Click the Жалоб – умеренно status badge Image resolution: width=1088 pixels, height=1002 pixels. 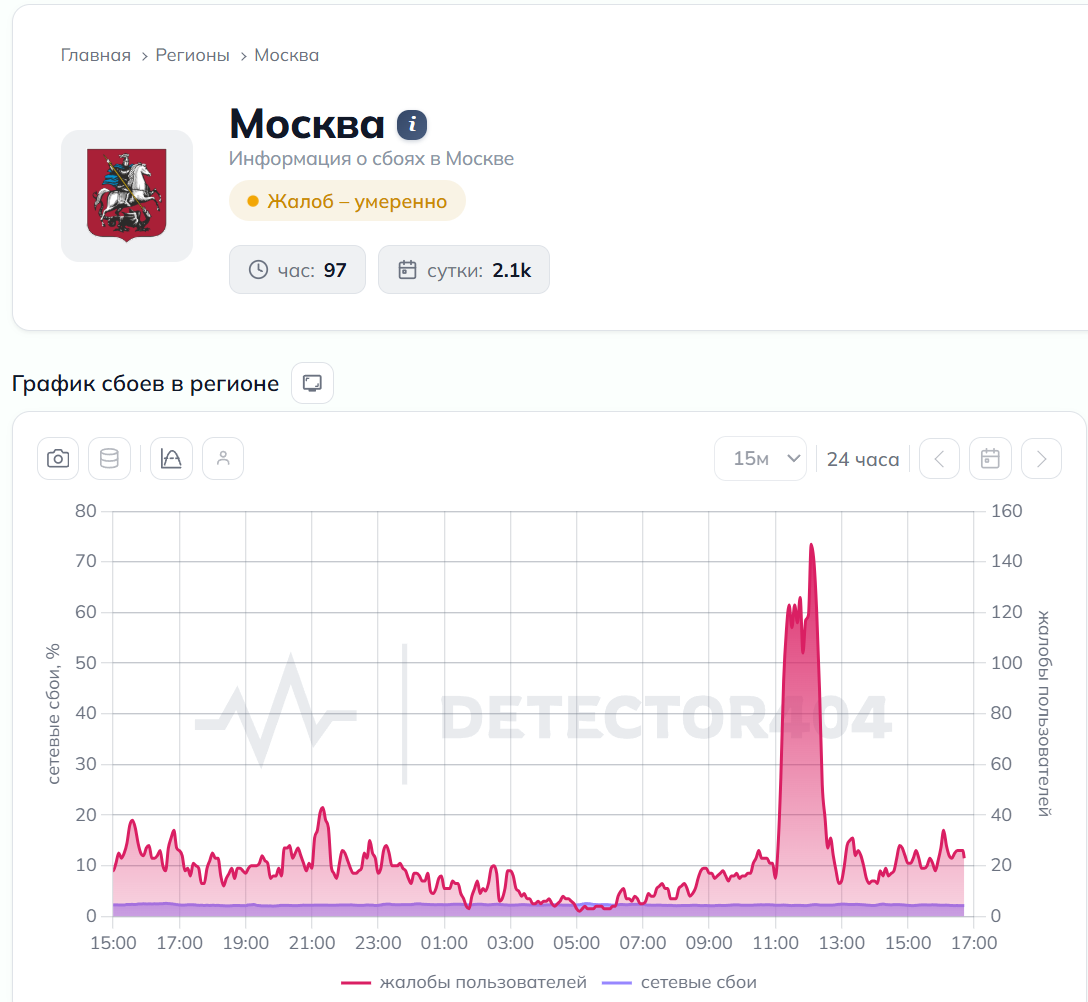tap(347, 201)
